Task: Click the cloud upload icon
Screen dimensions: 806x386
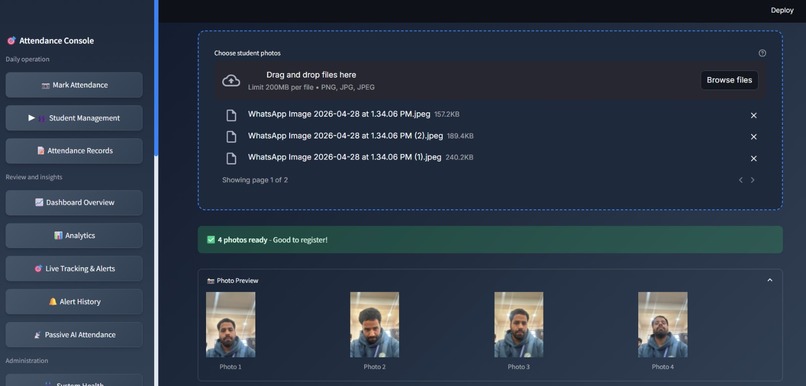Action: click(x=231, y=81)
